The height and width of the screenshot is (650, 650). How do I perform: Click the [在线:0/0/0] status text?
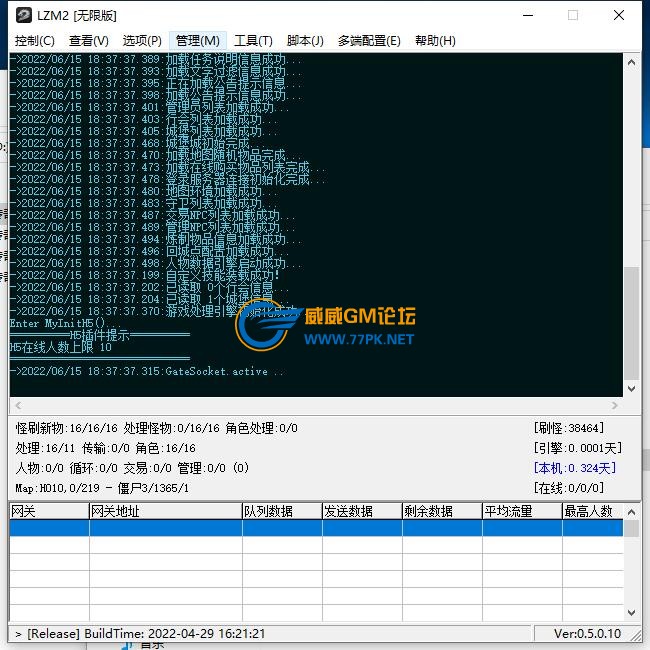click(x=569, y=488)
